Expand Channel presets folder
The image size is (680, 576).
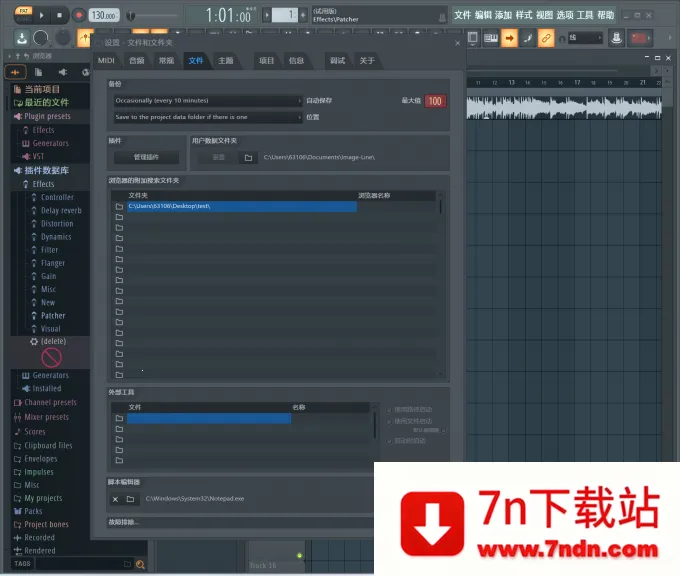50,403
